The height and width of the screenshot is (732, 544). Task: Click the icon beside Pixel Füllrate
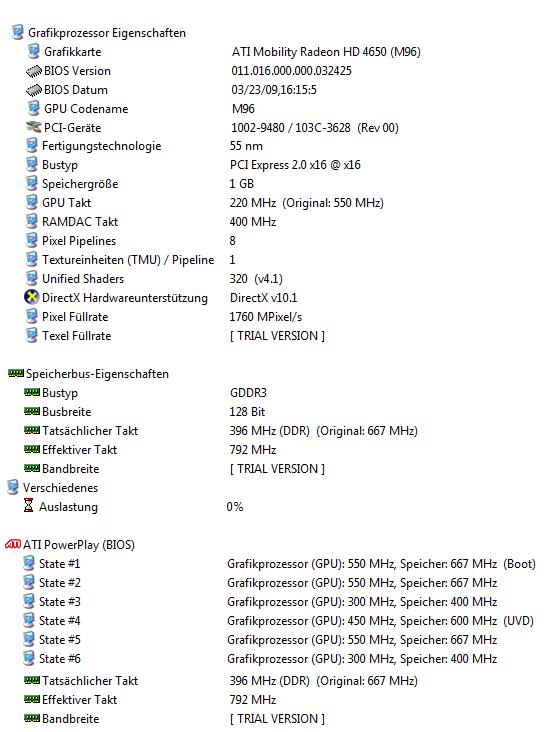[x=31, y=317]
